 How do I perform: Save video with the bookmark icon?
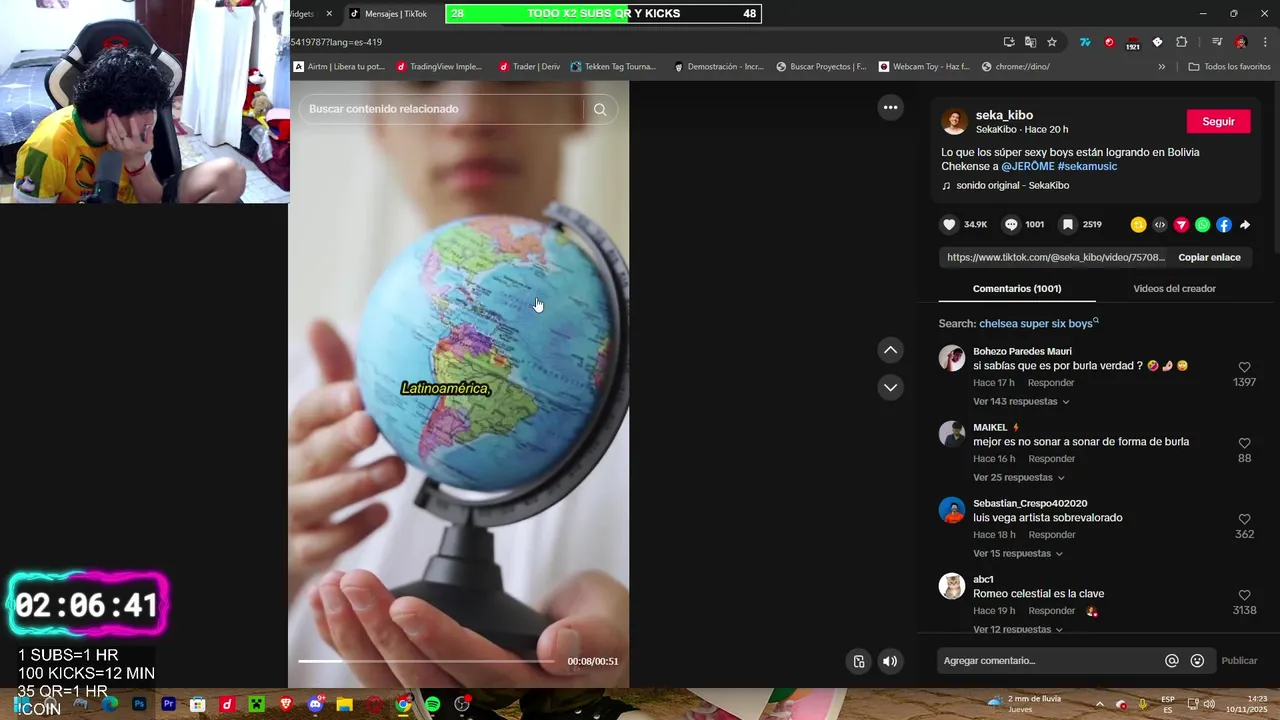pyautogui.click(x=1068, y=225)
